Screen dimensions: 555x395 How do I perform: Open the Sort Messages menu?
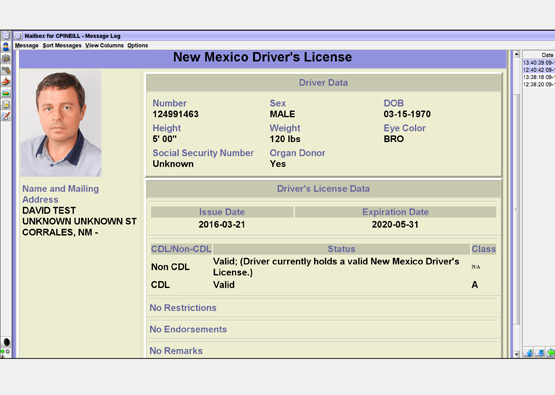click(62, 45)
